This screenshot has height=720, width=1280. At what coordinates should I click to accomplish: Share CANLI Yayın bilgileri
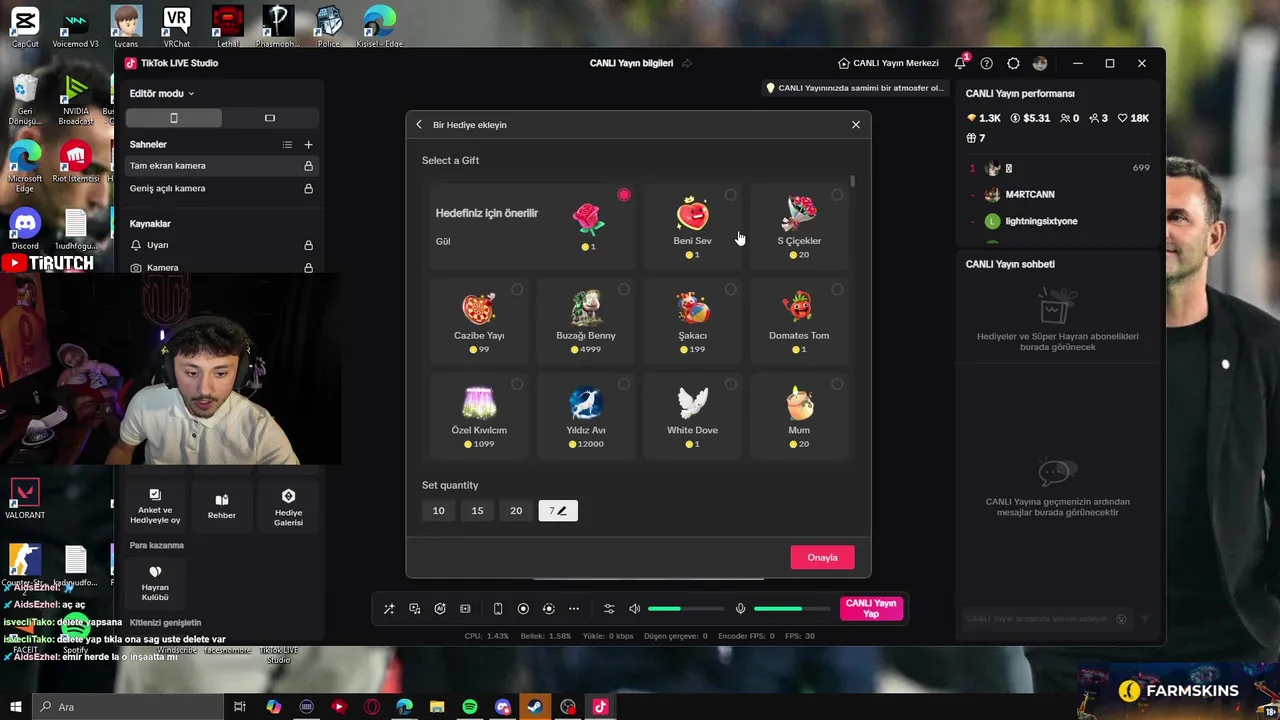click(687, 63)
